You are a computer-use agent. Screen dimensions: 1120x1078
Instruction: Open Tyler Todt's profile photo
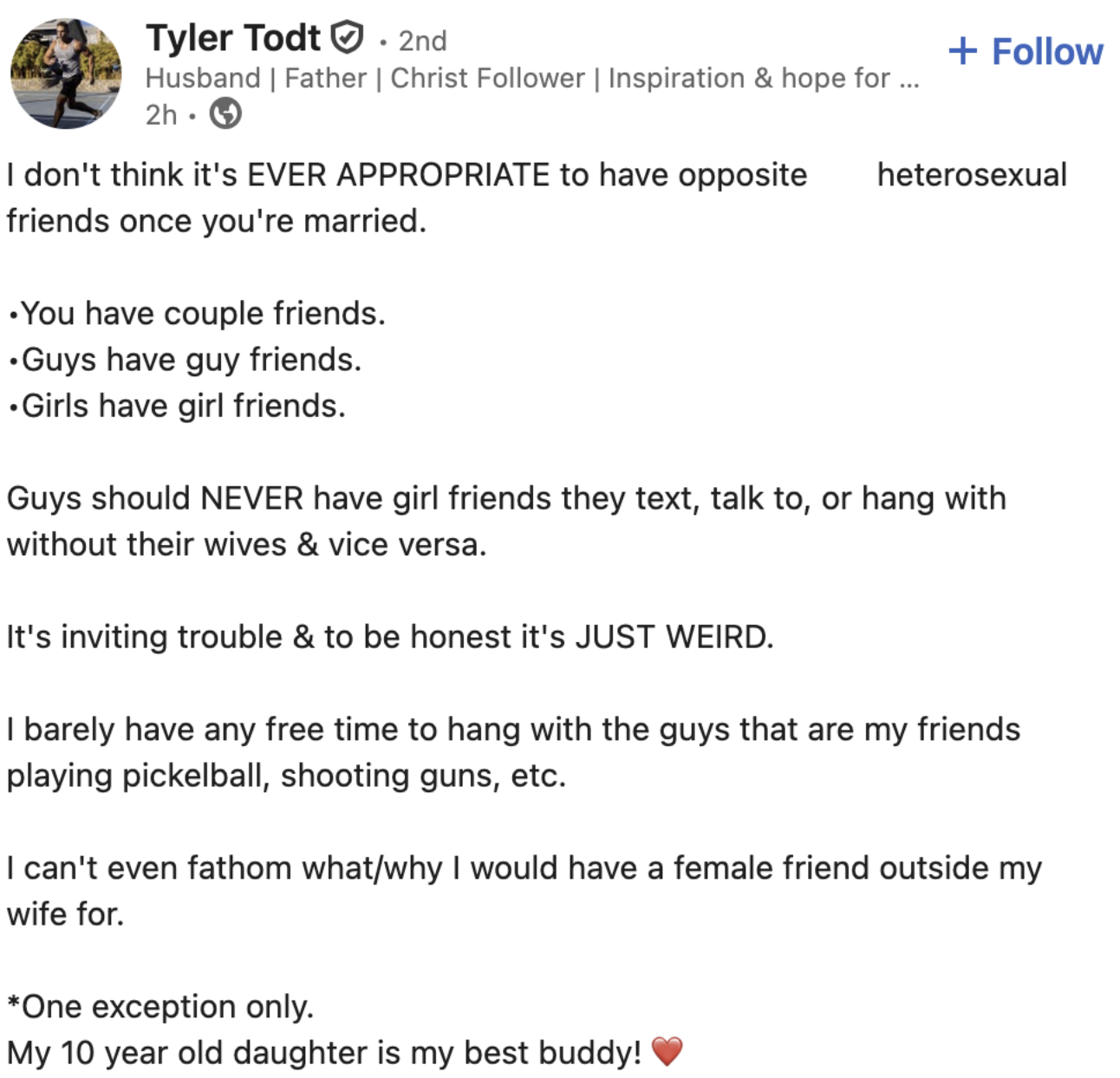point(66,74)
